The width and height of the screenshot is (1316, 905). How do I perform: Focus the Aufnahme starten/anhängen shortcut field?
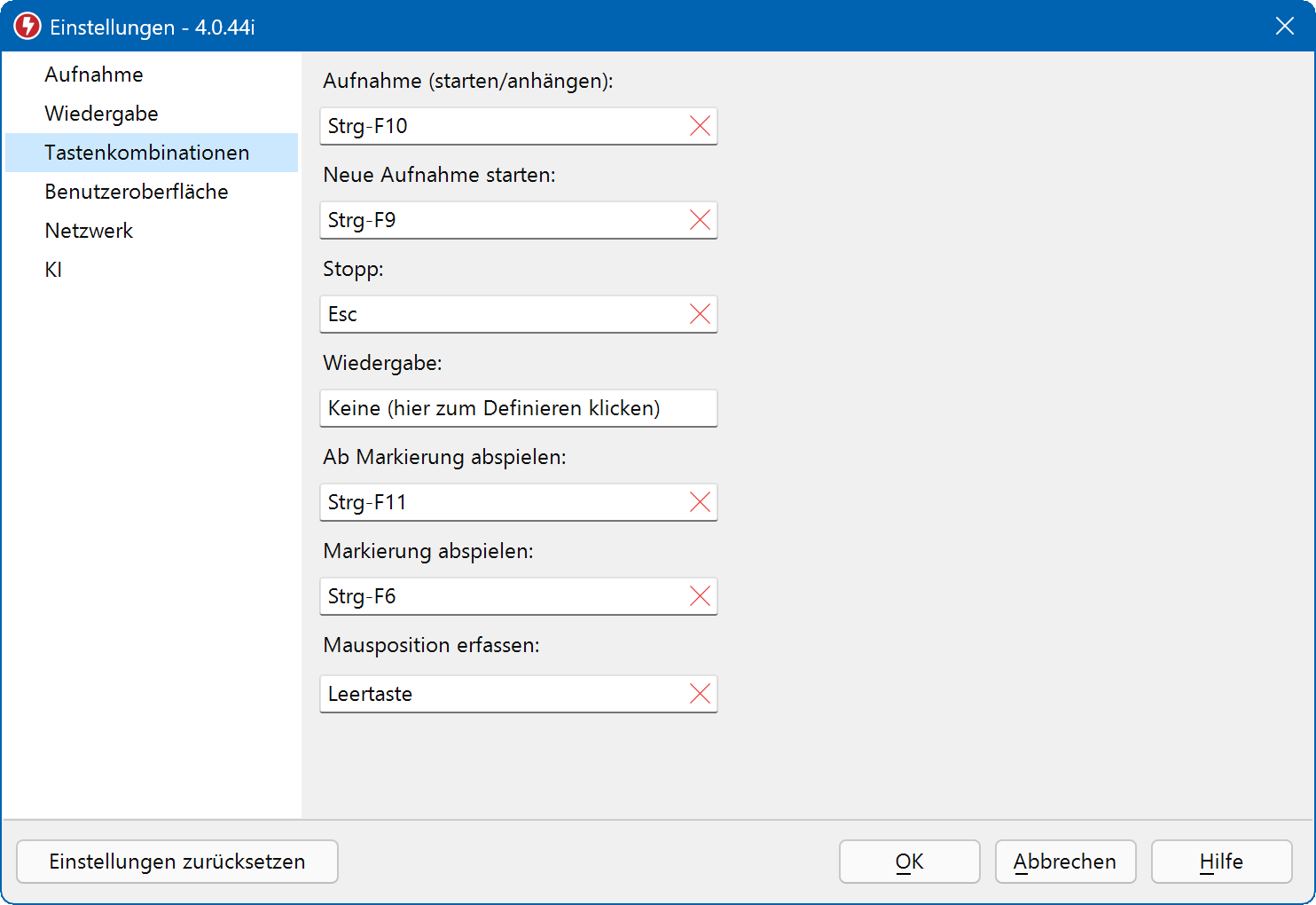pos(501,126)
